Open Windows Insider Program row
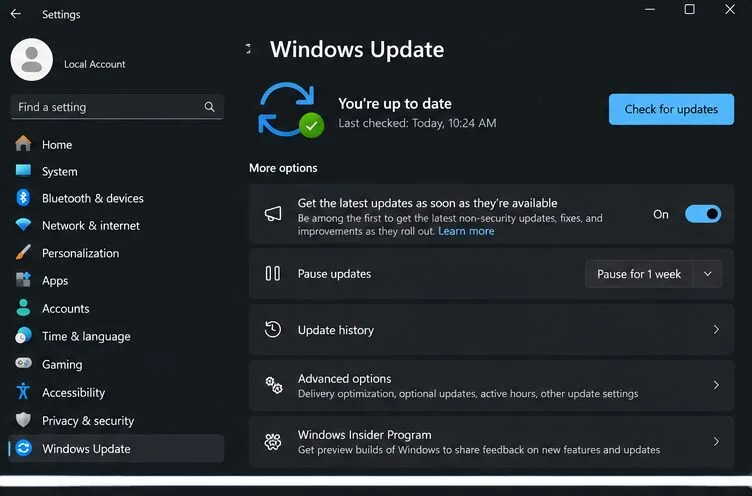The height and width of the screenshot is (496, 752). 492,441
